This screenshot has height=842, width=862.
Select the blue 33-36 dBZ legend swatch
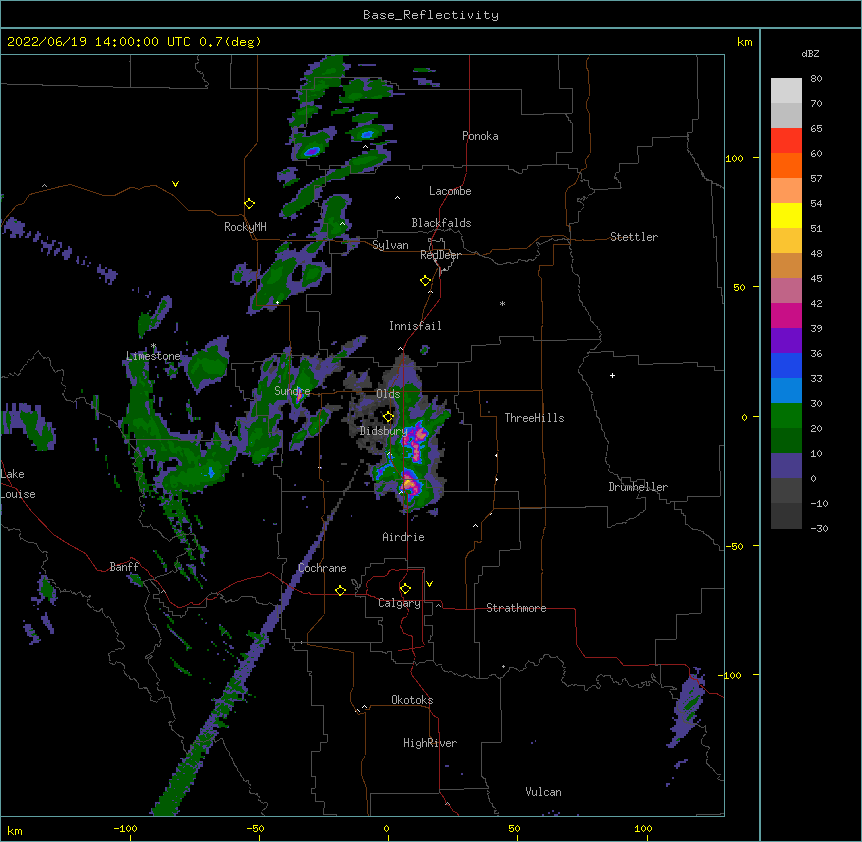[x=786, y=365]
